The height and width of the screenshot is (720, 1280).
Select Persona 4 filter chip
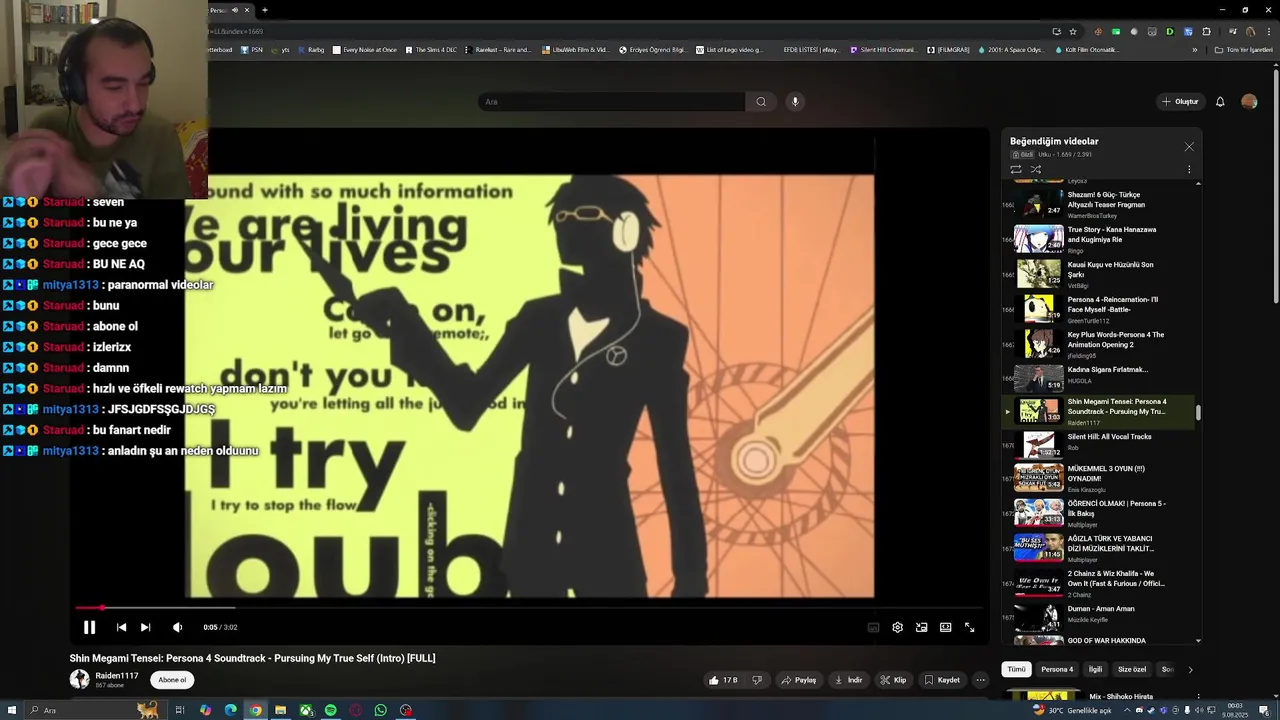click(1057, 669)
